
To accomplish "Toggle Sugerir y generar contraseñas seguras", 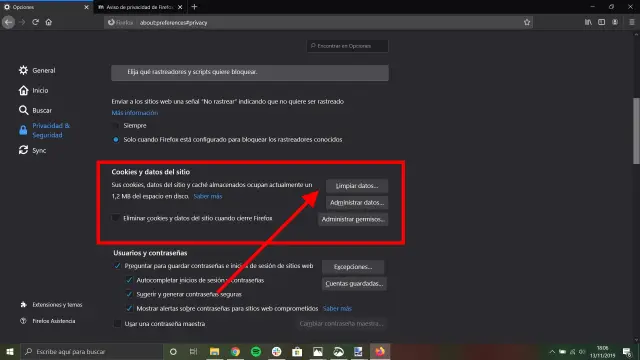I will (x=129, y=294).
